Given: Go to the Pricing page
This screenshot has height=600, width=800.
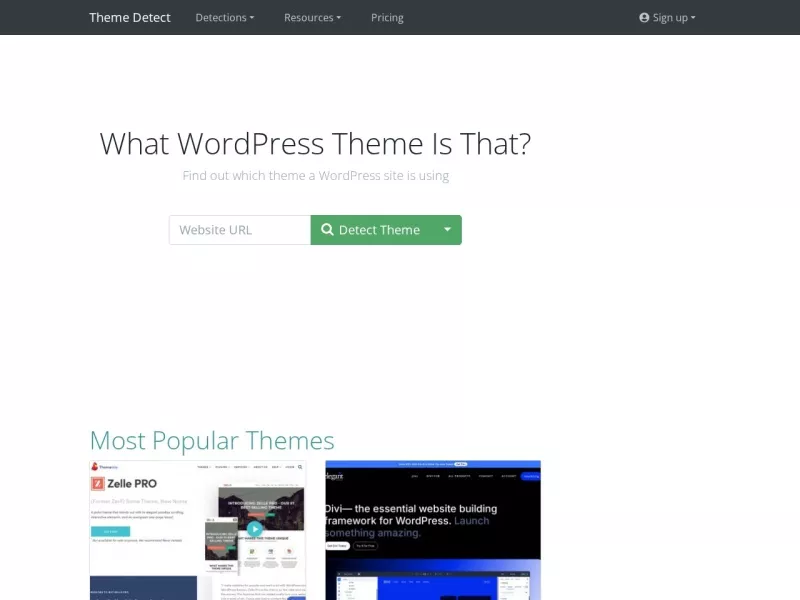Looking at the screenshot, I should point(387,17).
